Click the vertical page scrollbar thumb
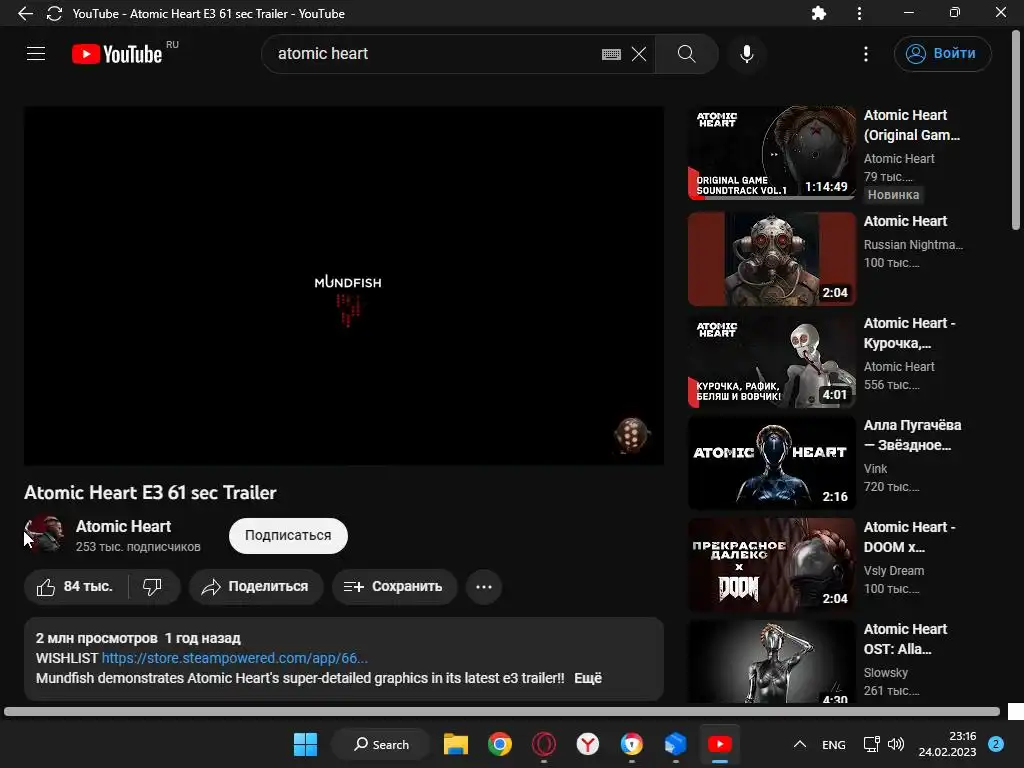 coord(1016,131)
